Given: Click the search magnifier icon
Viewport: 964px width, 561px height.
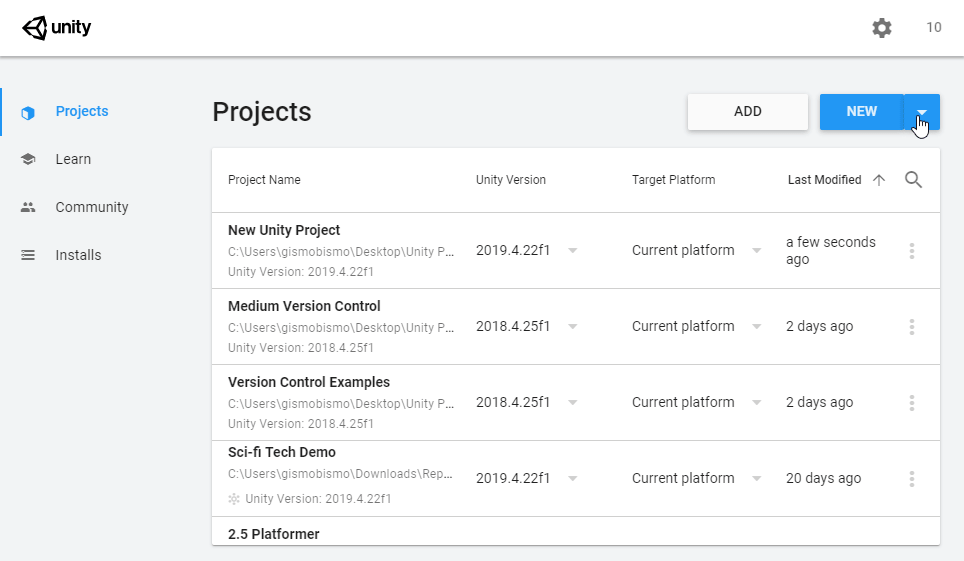Looking at the screenshot, I should [913, 180].
